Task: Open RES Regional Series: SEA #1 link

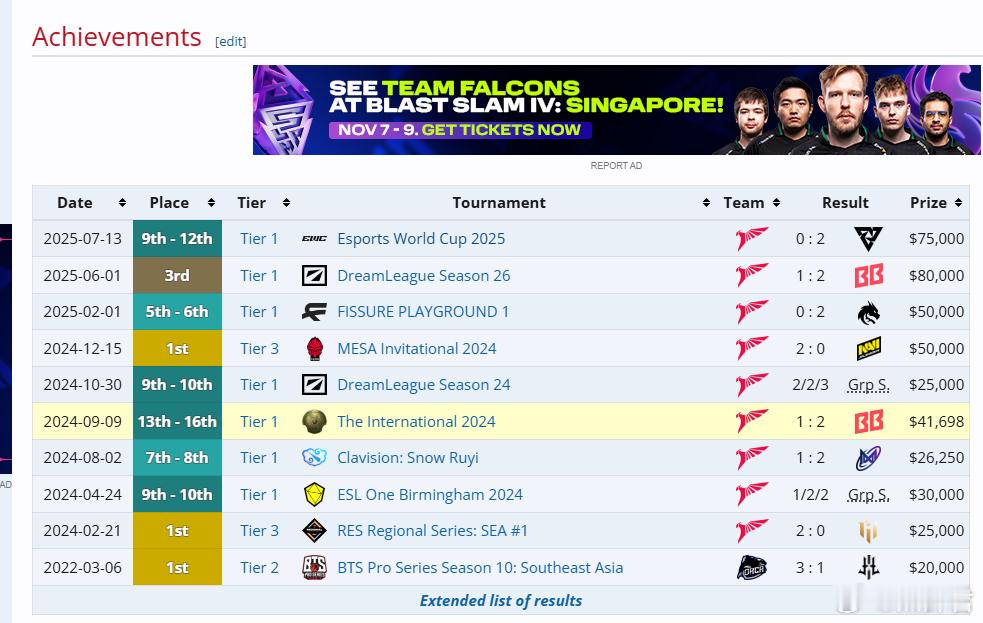Action: click(x=433, y=531)
